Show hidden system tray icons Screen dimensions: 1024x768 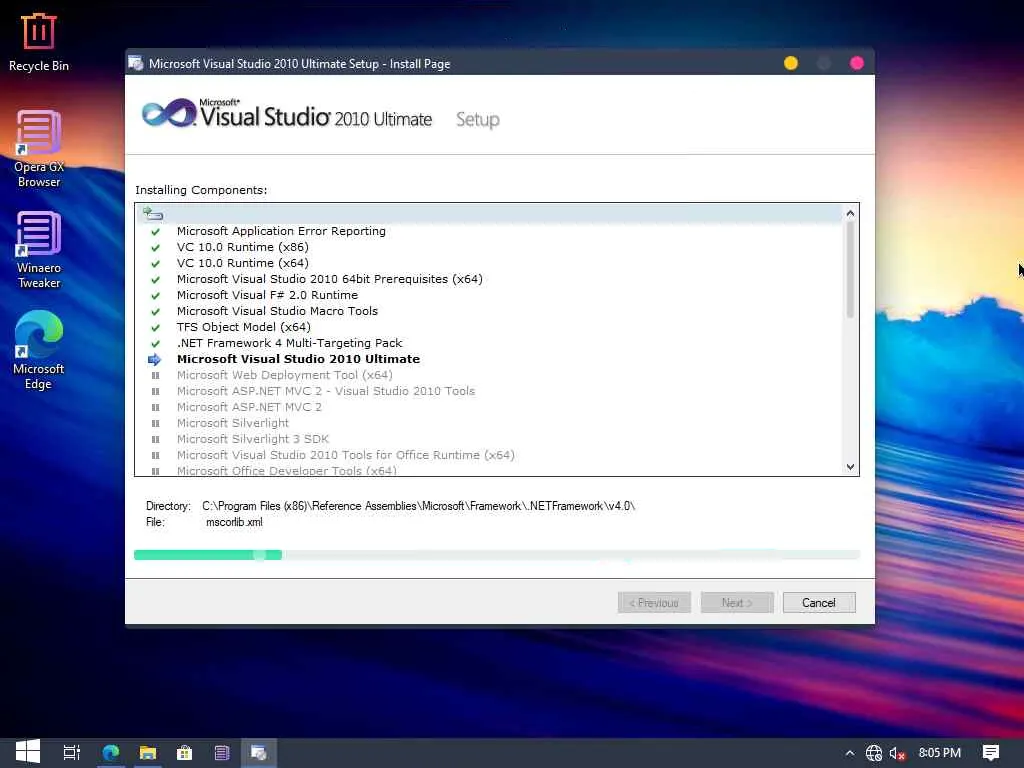pyautogui.click(x=849, y=753)
